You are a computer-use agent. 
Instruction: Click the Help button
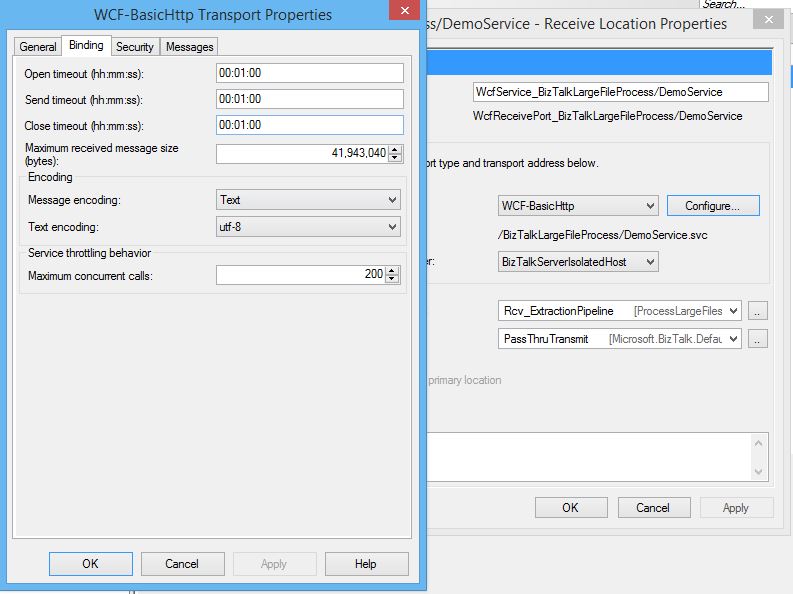(x=366, y=564)
